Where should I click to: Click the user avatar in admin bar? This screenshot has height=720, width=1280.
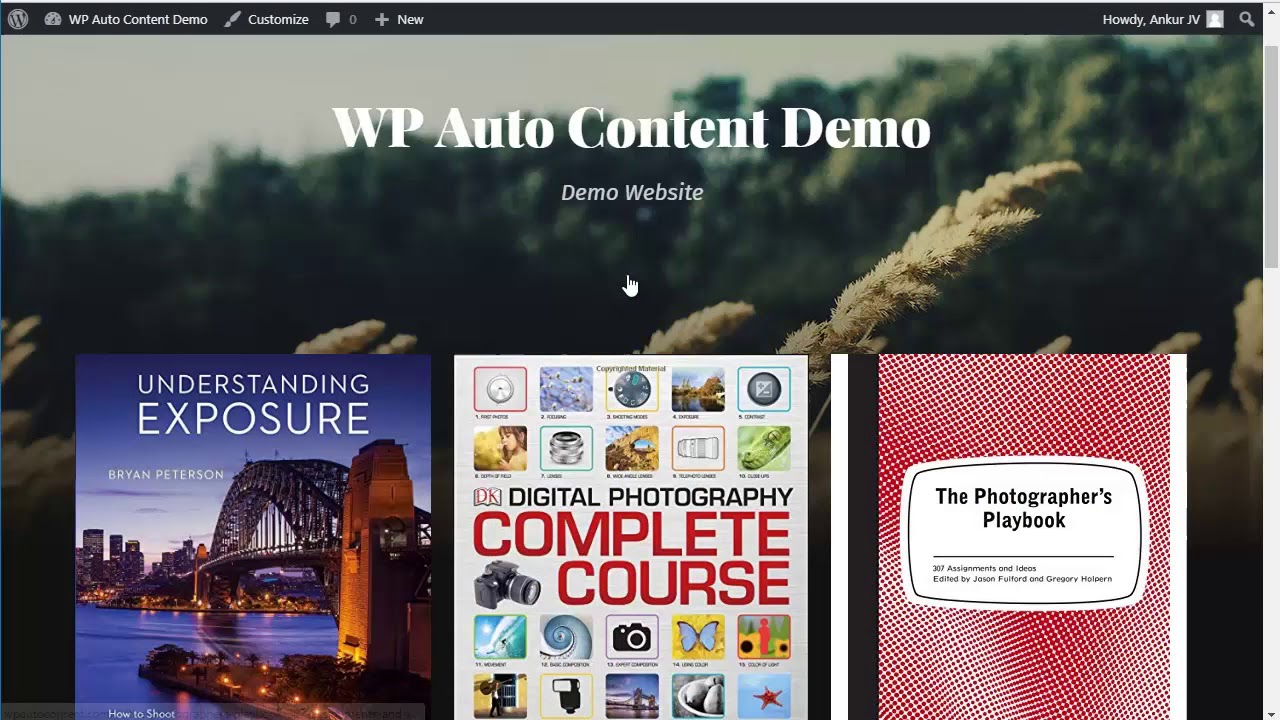[1215, 19]
